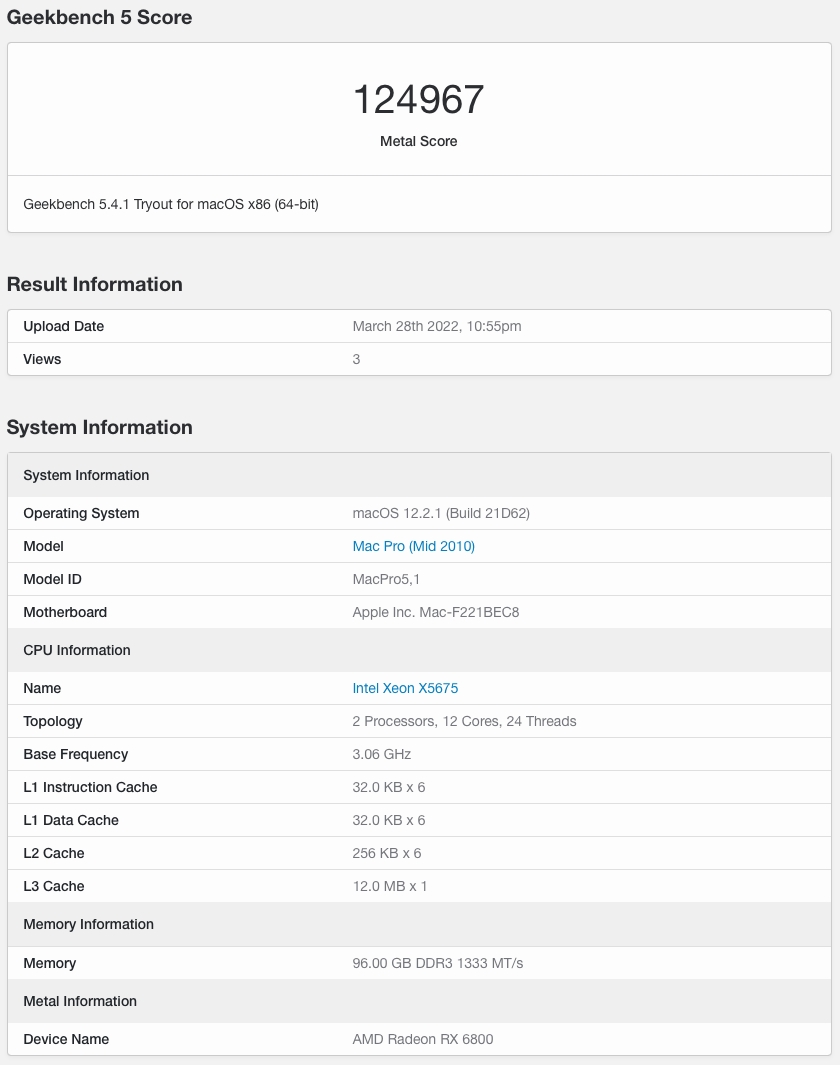Click the large System Information page heading
Screen dimensions: 840x1065
point(100,427)
